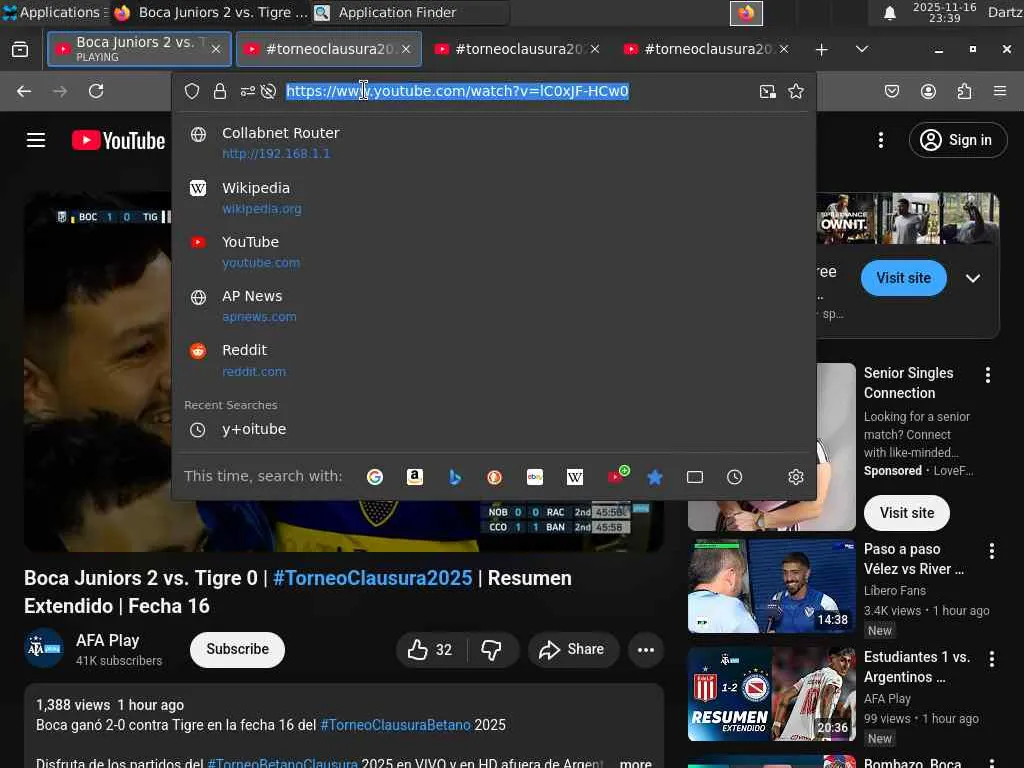
Task: Go to YouTube home via the logo
Action: (x=118, y=140)
